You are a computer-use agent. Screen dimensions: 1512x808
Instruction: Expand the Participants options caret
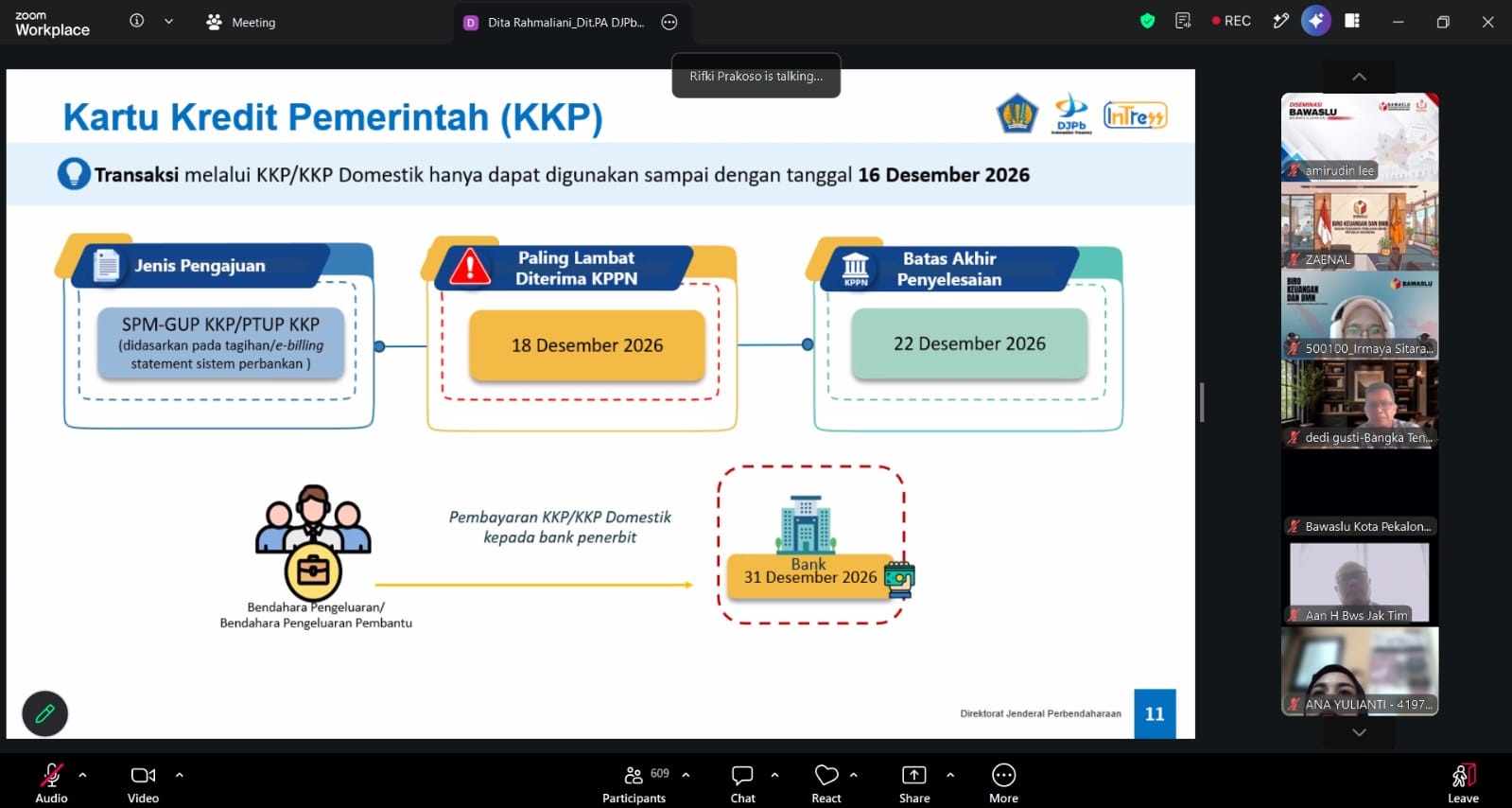point(686,775)
